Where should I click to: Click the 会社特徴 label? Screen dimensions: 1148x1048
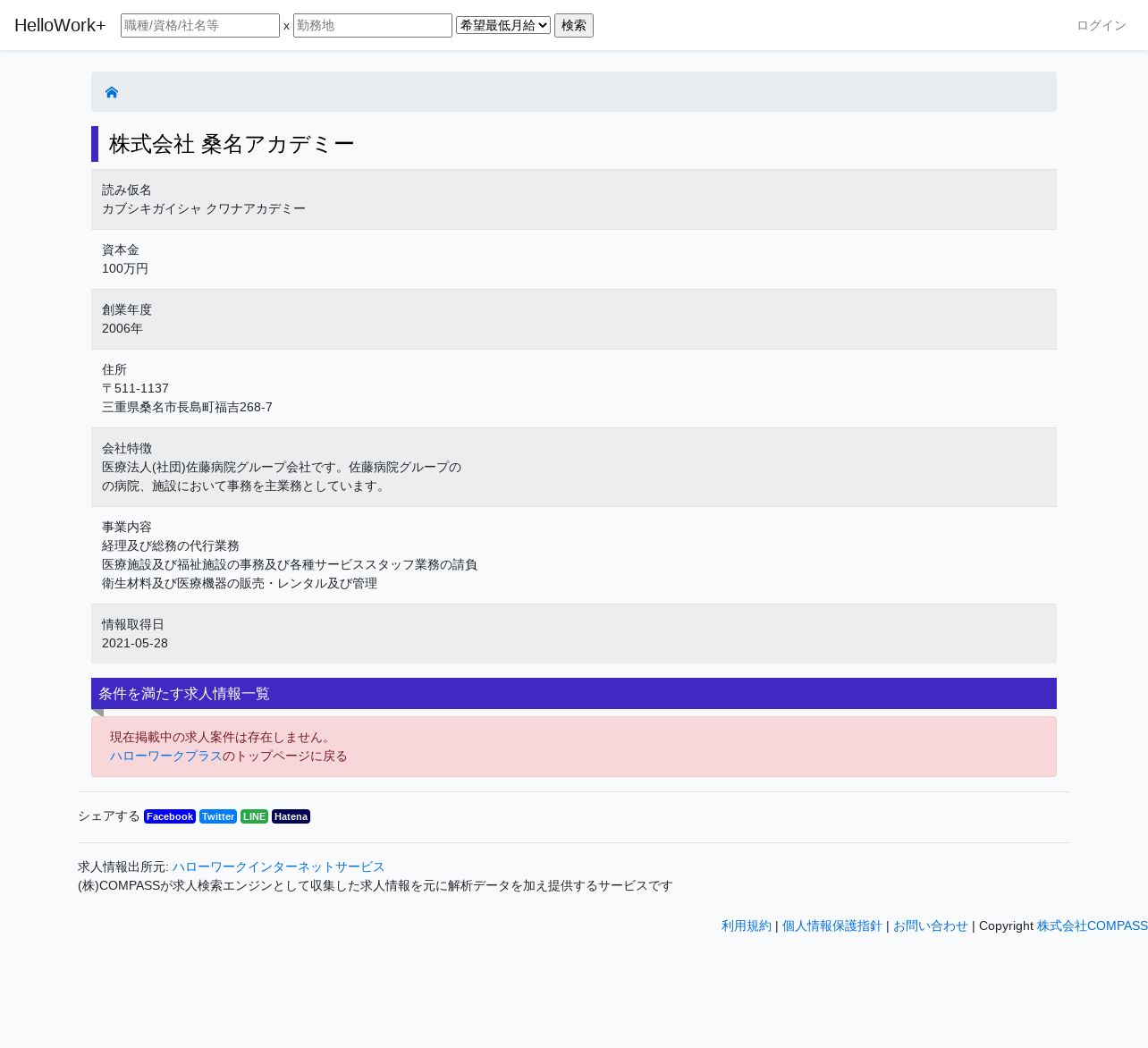coord(127,448)
